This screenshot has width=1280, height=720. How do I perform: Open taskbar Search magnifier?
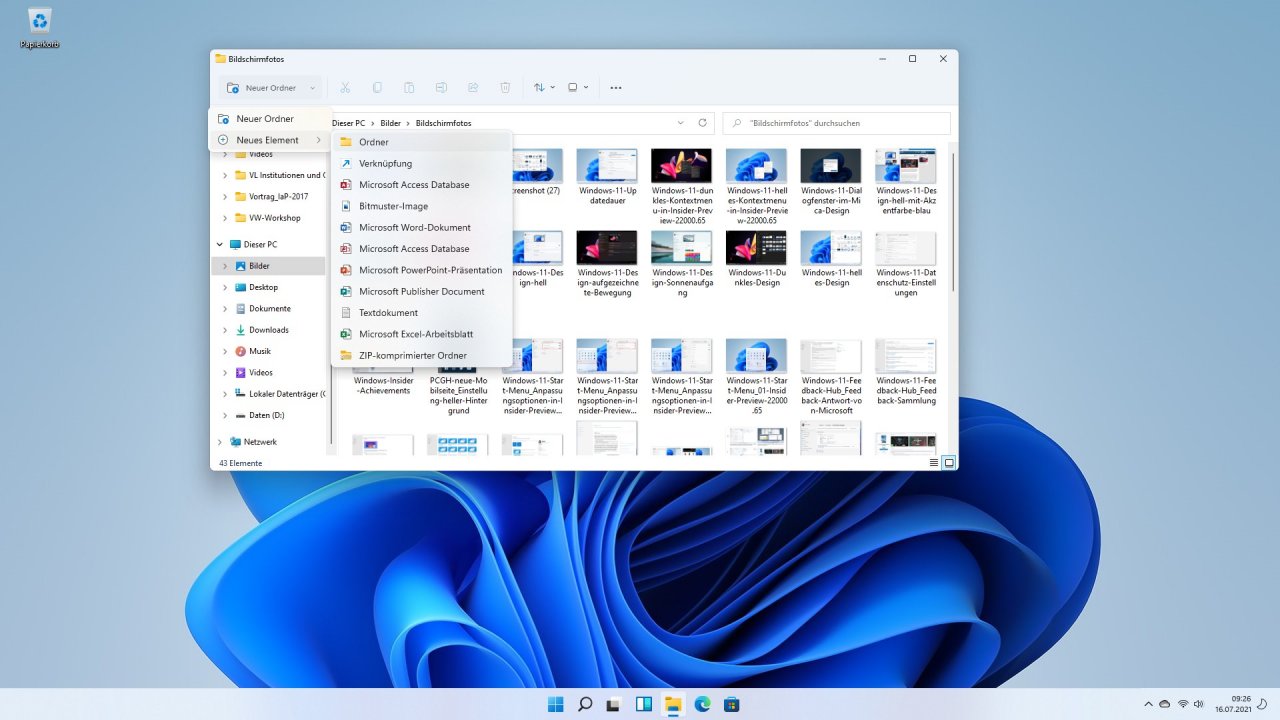tap(585, 704)
